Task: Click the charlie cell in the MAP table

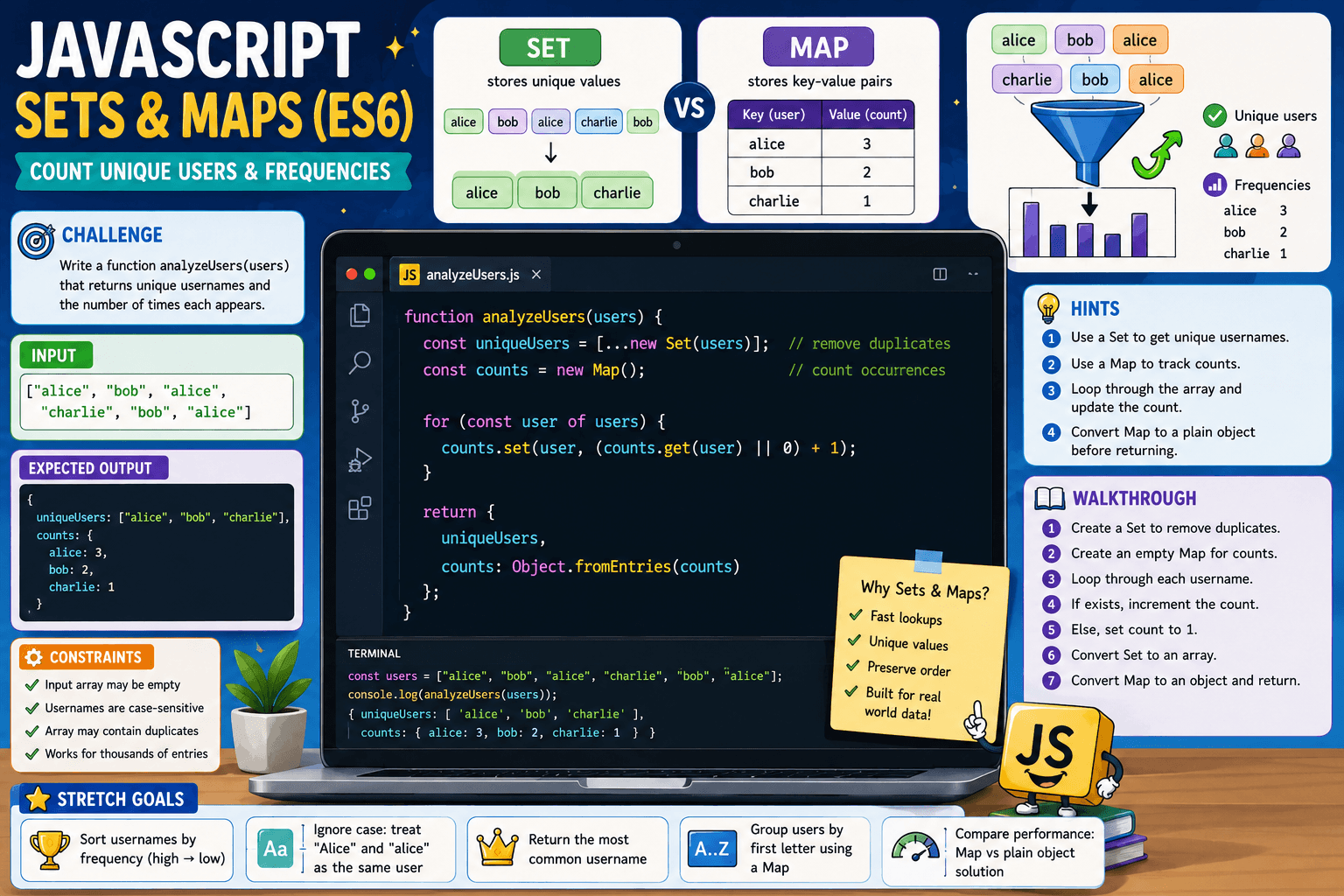Action: tap(774, 201)
